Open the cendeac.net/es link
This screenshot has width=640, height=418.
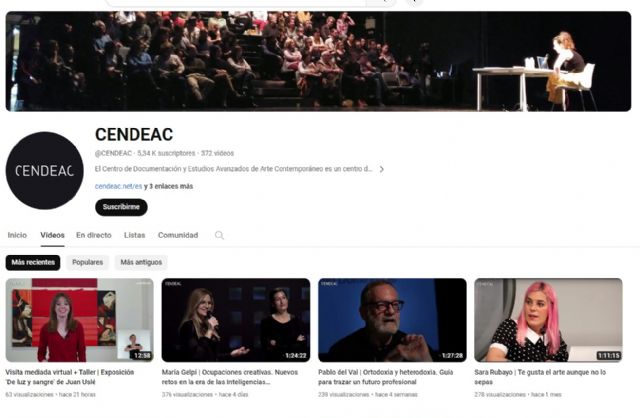pyautogui.click(x=118, y=186)
